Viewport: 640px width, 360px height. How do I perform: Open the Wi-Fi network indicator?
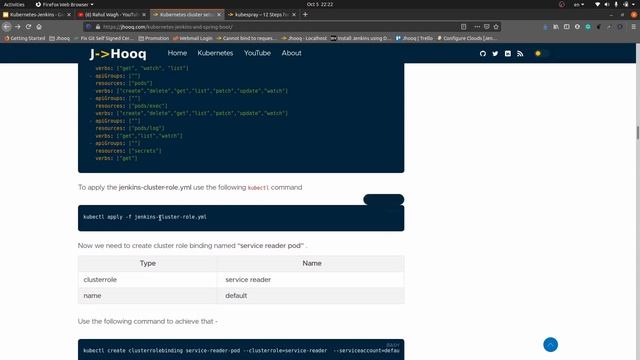click(x=597, y=4)
